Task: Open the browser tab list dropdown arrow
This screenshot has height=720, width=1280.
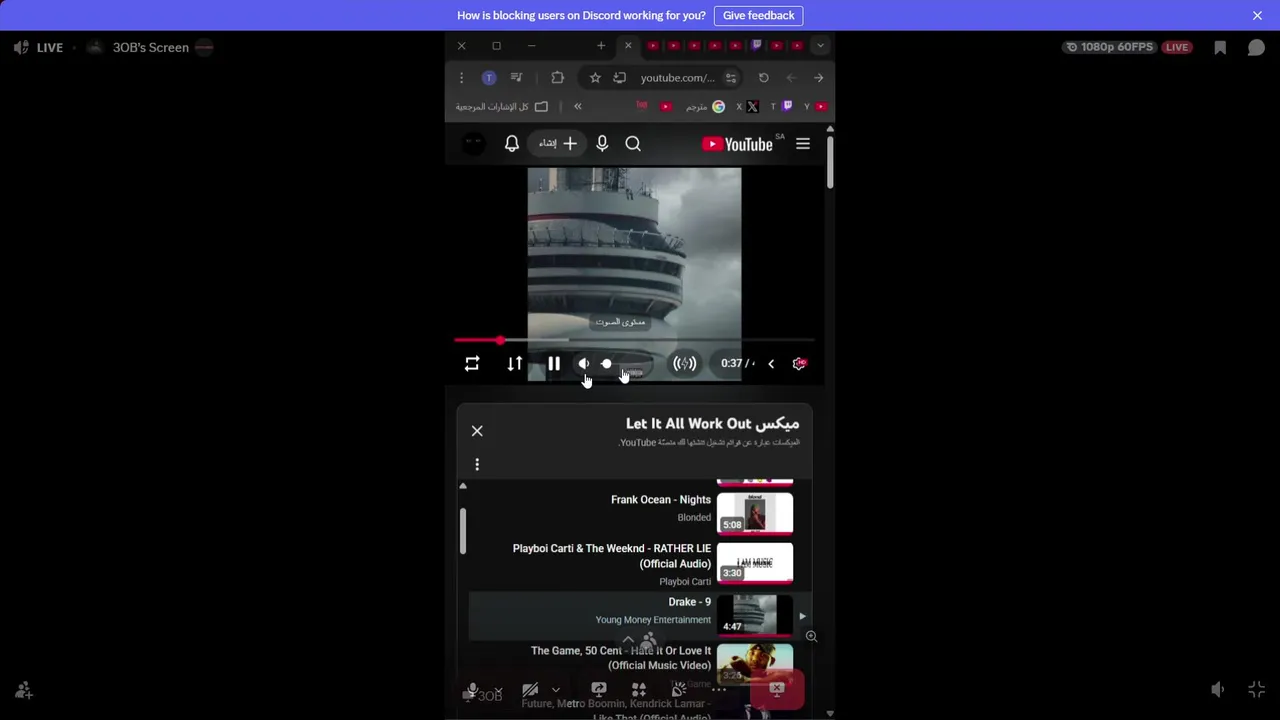Action: tap(820, 46)
